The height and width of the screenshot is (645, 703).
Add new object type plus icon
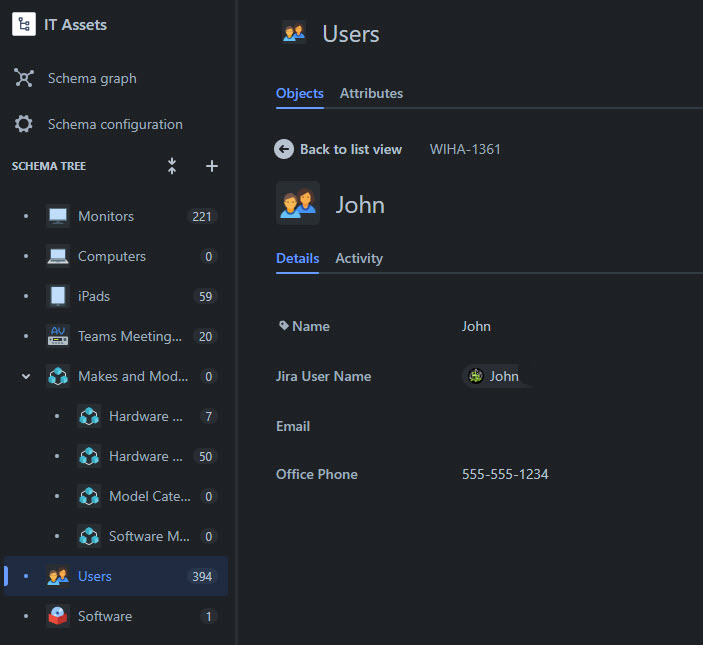212,166
